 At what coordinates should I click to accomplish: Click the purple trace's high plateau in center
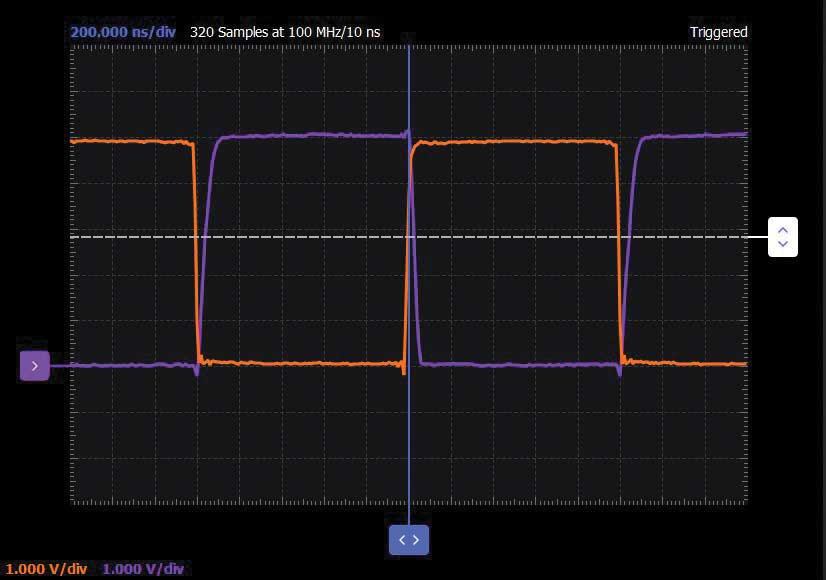click(313, 136)
